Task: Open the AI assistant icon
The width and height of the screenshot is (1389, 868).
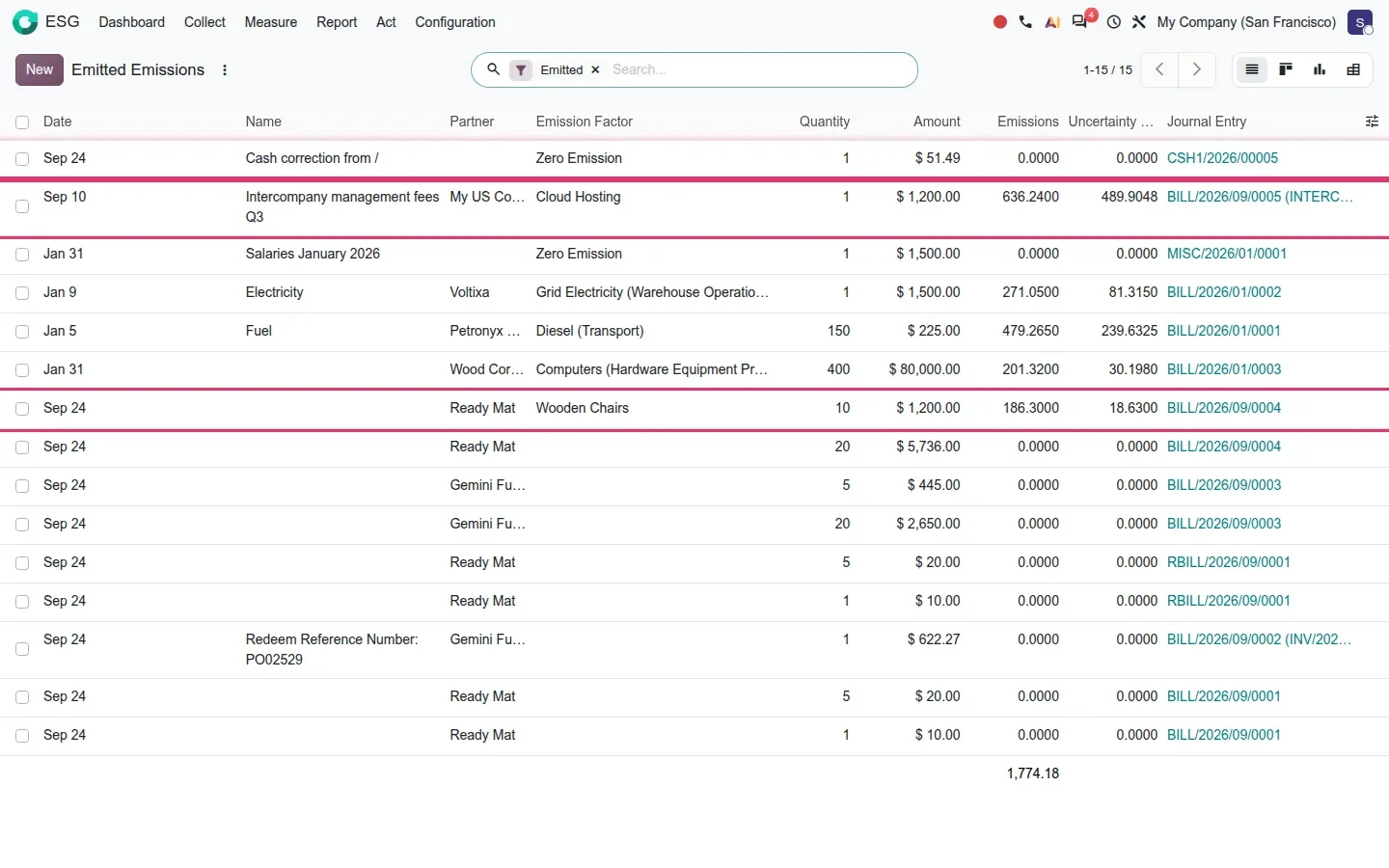Action: click(x=1052, y=21)
